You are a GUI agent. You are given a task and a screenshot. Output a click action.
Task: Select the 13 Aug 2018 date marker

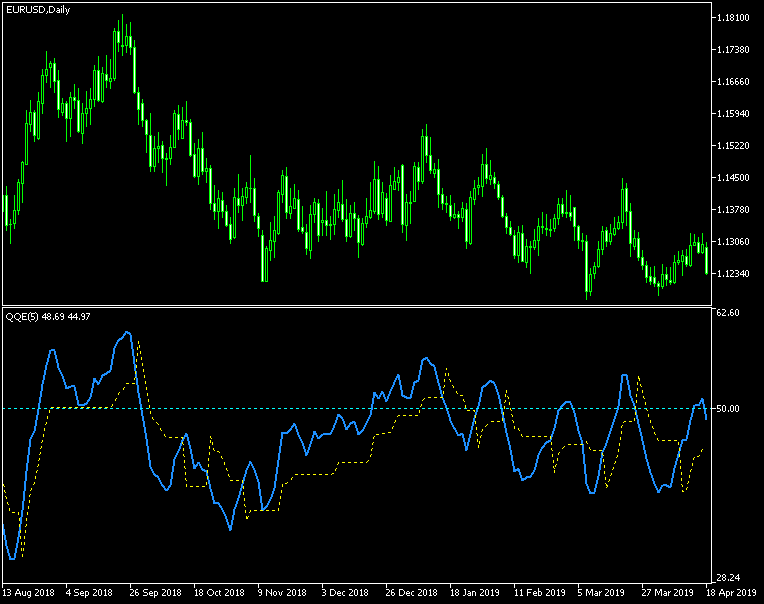point(28,593)
